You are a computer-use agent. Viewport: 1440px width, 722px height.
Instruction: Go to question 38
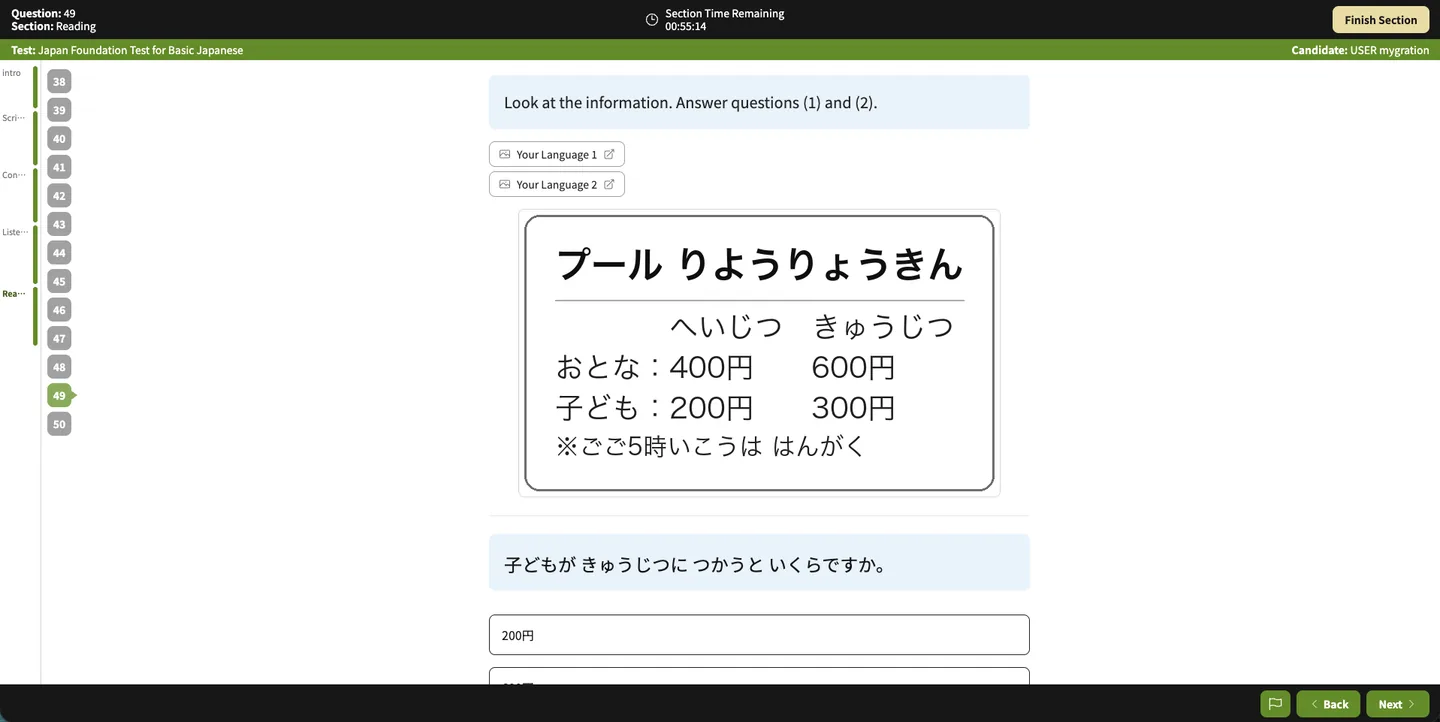59,82
